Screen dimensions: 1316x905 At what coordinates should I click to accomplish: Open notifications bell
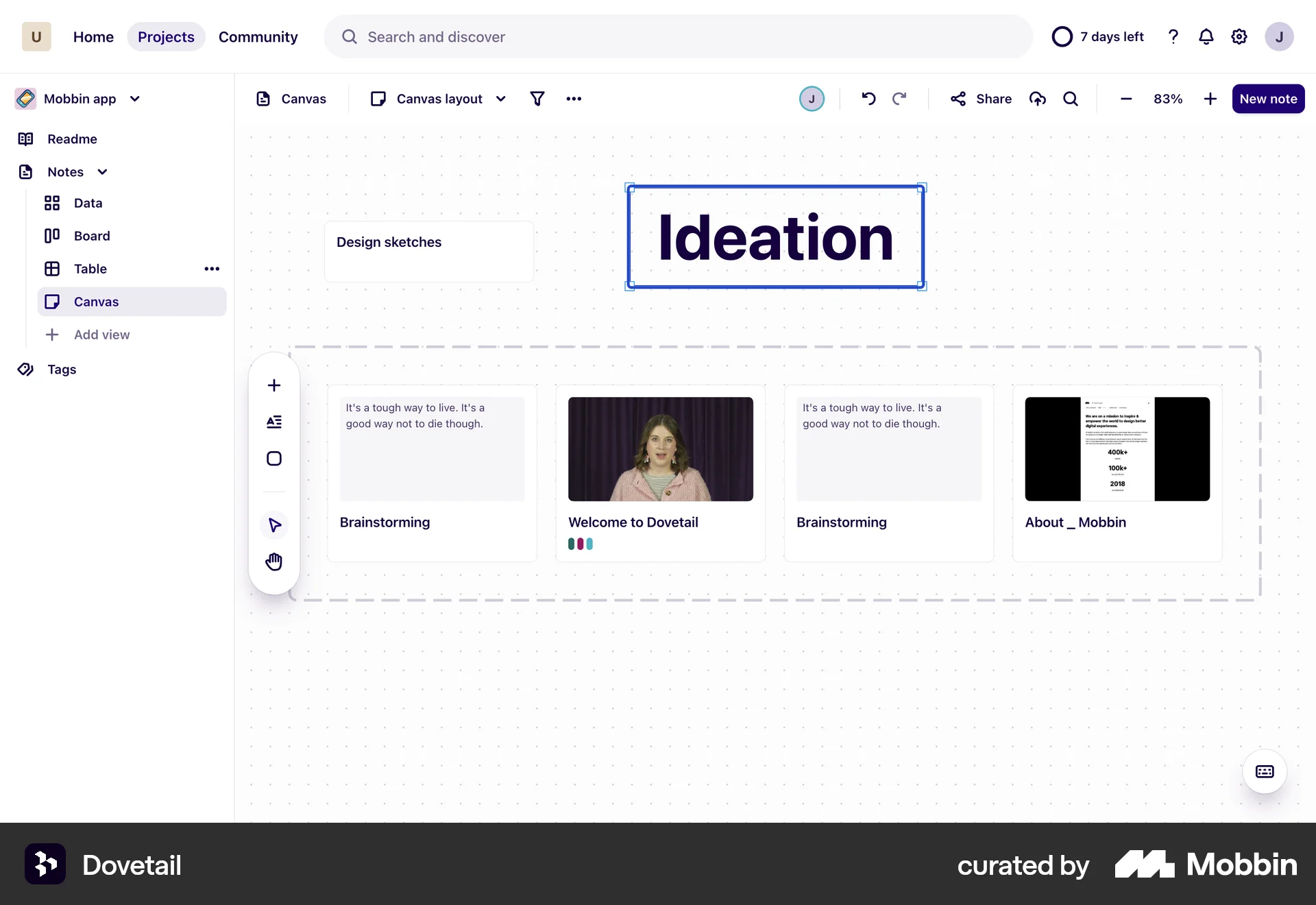point(1206,36)
